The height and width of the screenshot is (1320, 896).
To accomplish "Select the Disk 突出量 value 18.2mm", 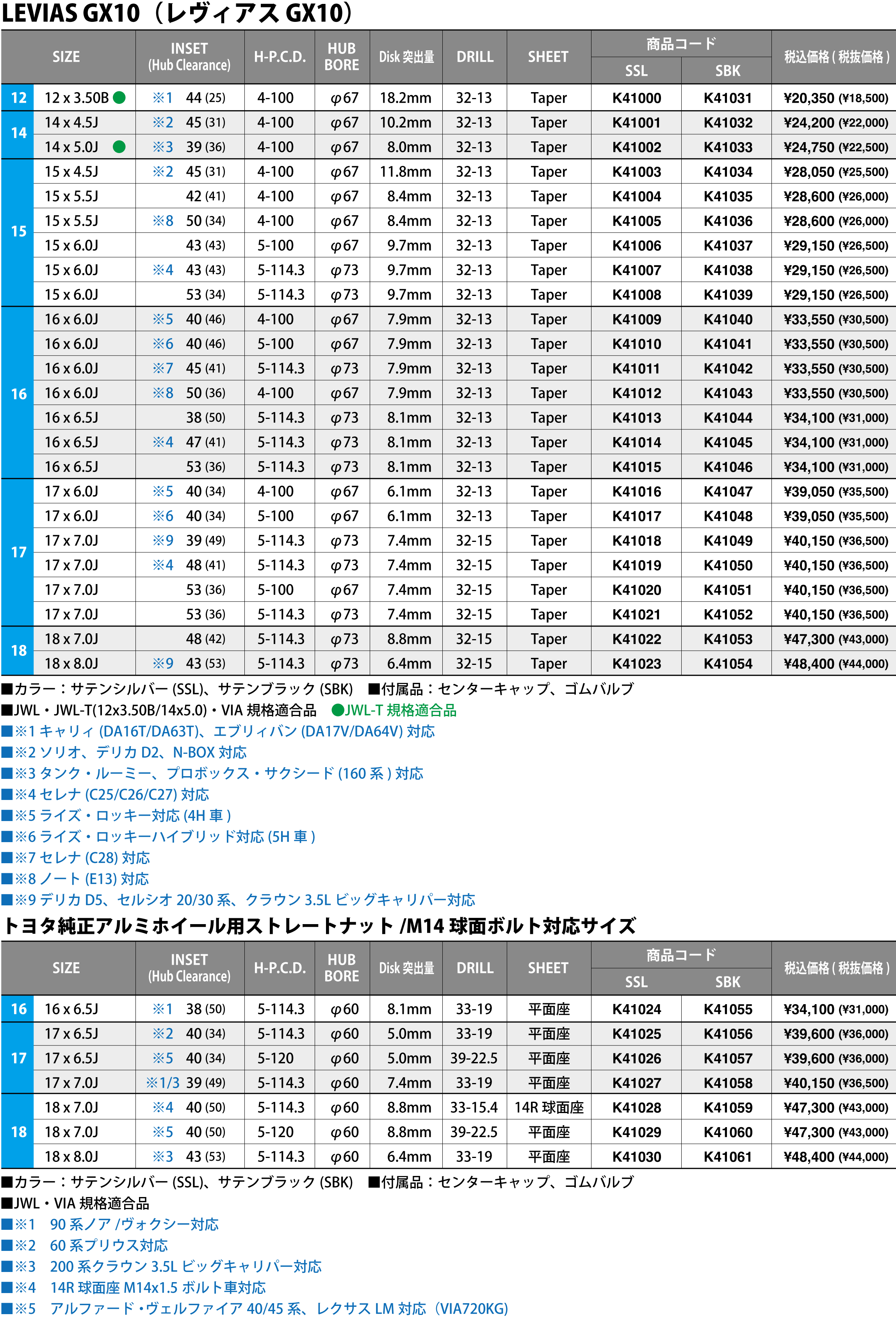I will [x=405, y=98].
